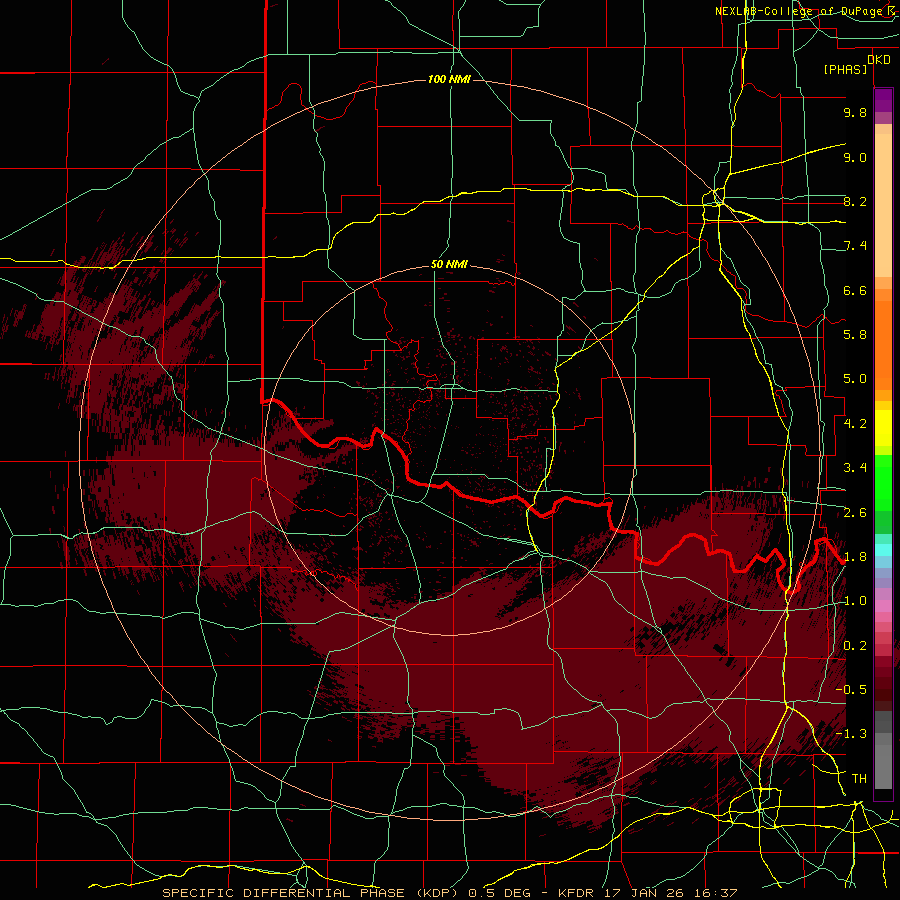Screen dimensions: 900x900
Task: Click the -1.3 value on the color scale
Action: [851, 734]
